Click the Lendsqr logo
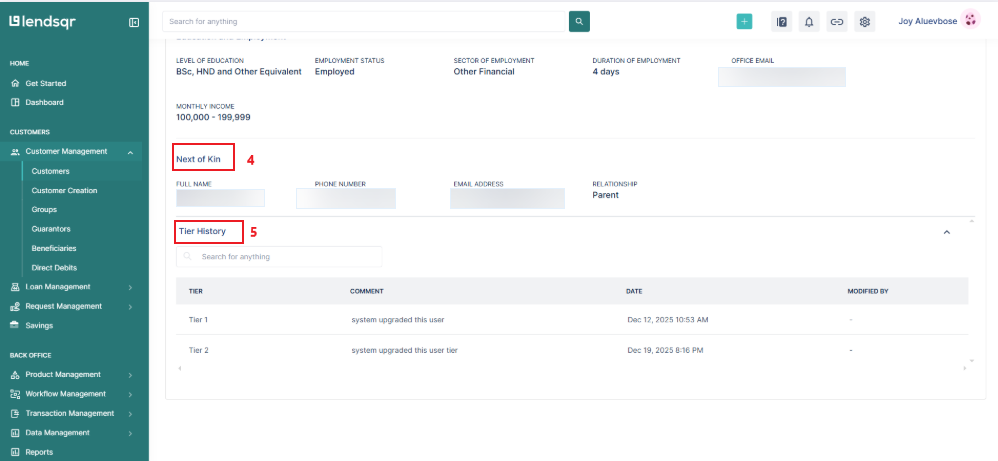This screenshot has height=461, width=998. point(42,21)
